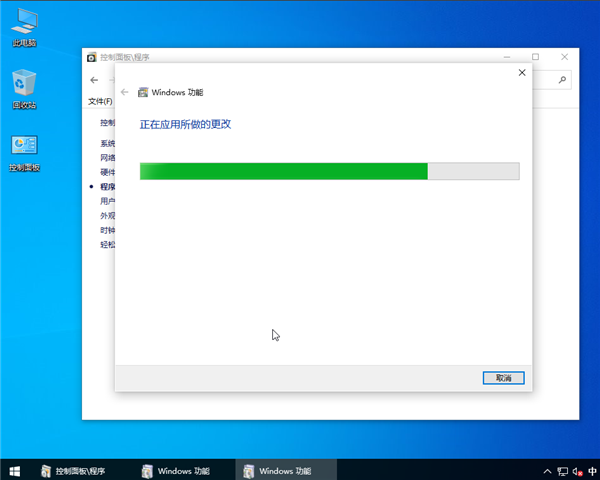
Task: Expand the hidden tray icons chevron
Action: pyautogui.click(x=547, y=470)
